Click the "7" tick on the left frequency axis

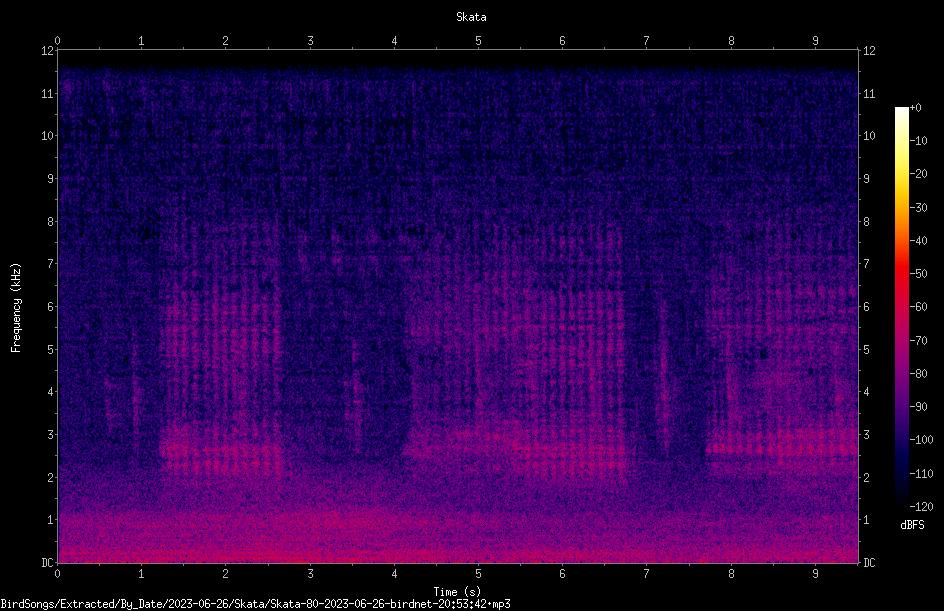pyautogui.click(x=50, y=264)
